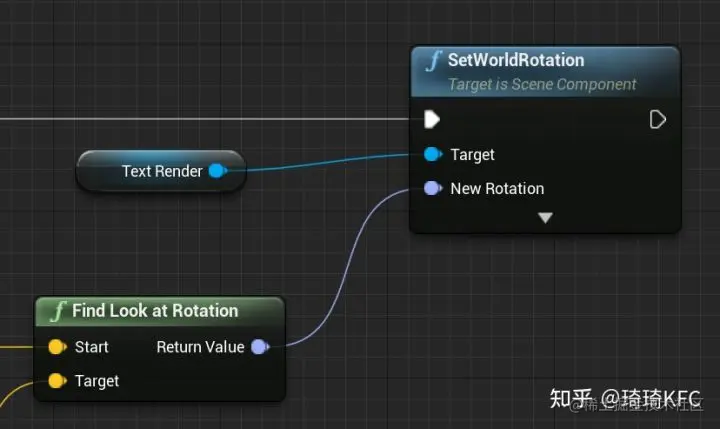Click the function icon on SetWorldRotation header
The image size is (720, 429).
tap(434, 61)
